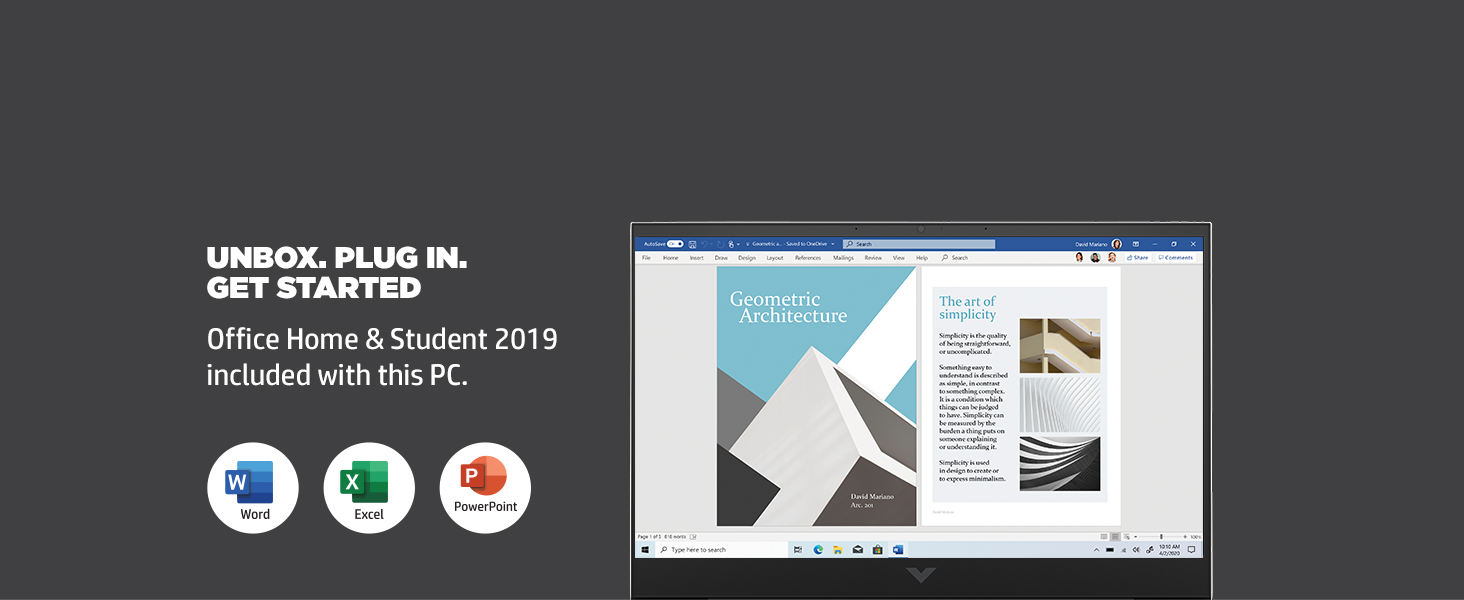Switch to the Help tab
The image size is (1464, 600).
[x=922, y=258]
